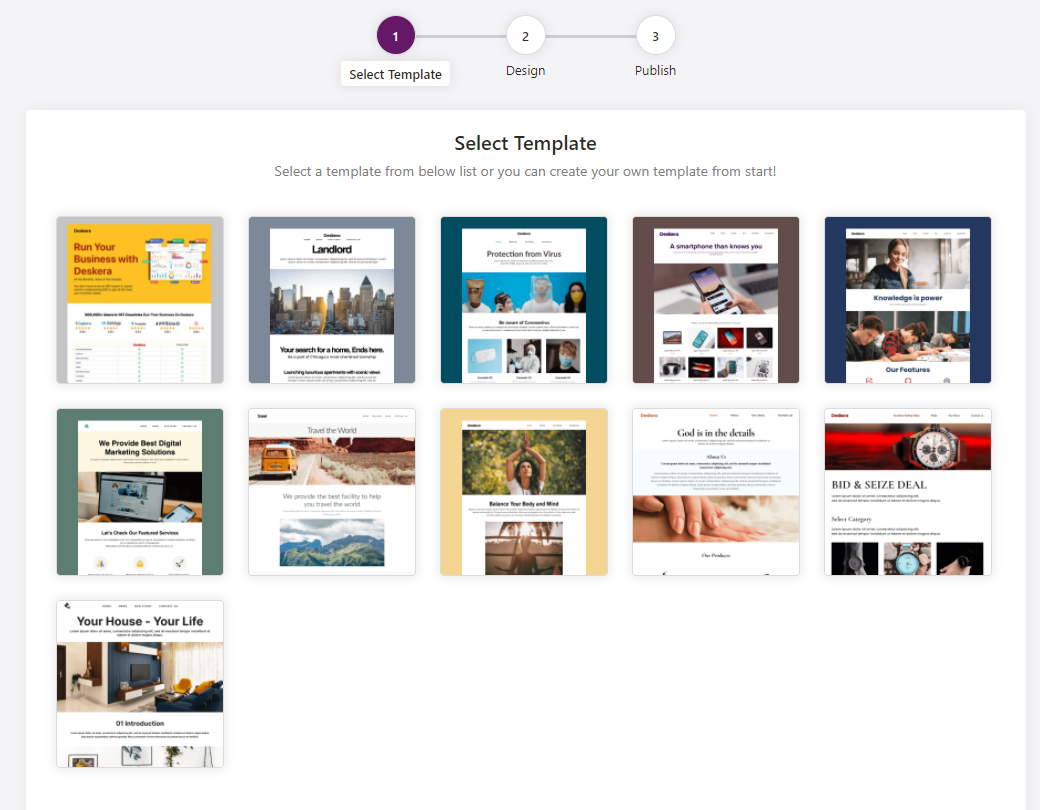Select the Knowledge is power template
Viewport: 1040px width, 810px height.
908,300
